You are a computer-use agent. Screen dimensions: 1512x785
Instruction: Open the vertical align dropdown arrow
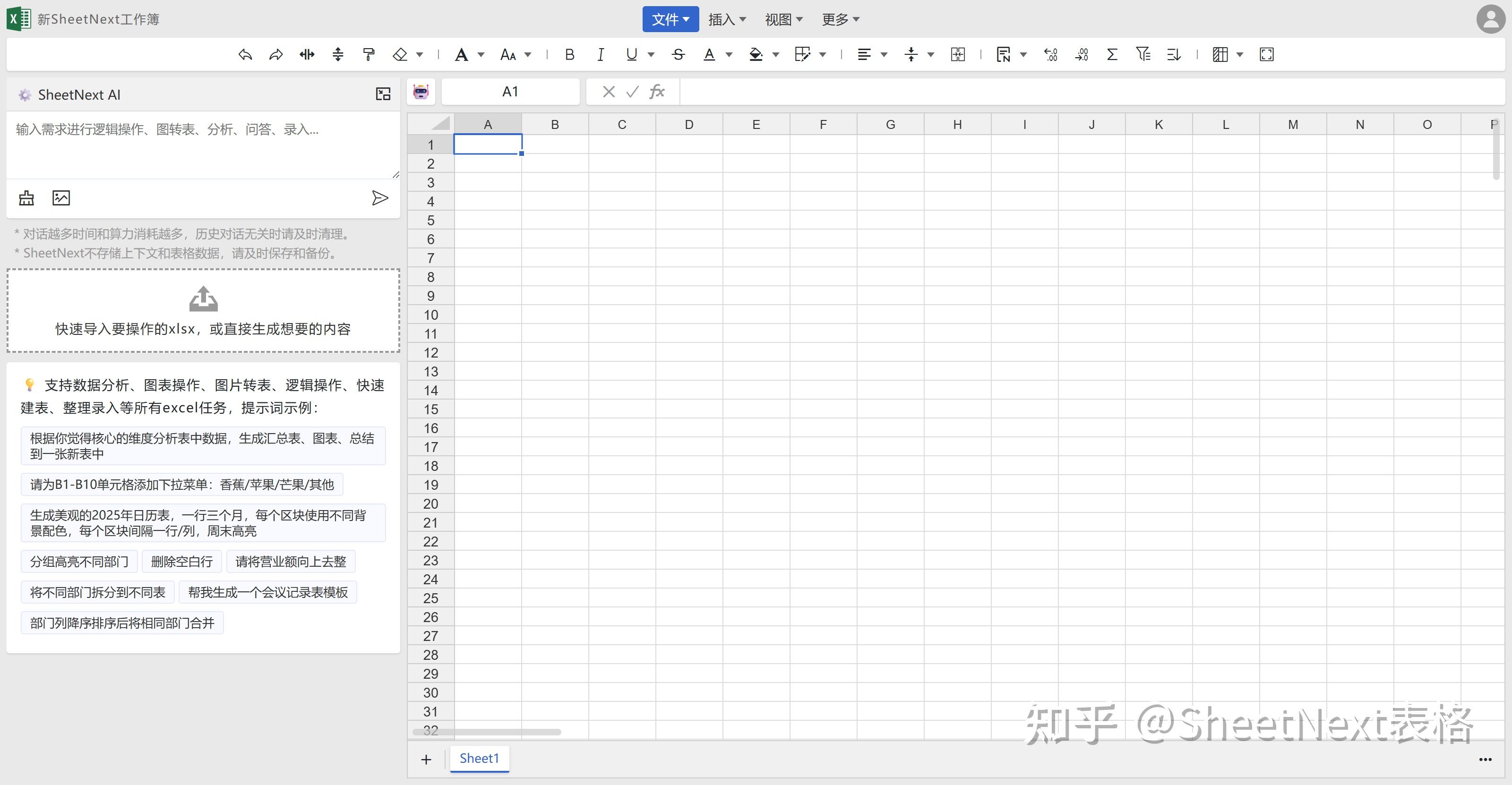click(x=930, y=55)
